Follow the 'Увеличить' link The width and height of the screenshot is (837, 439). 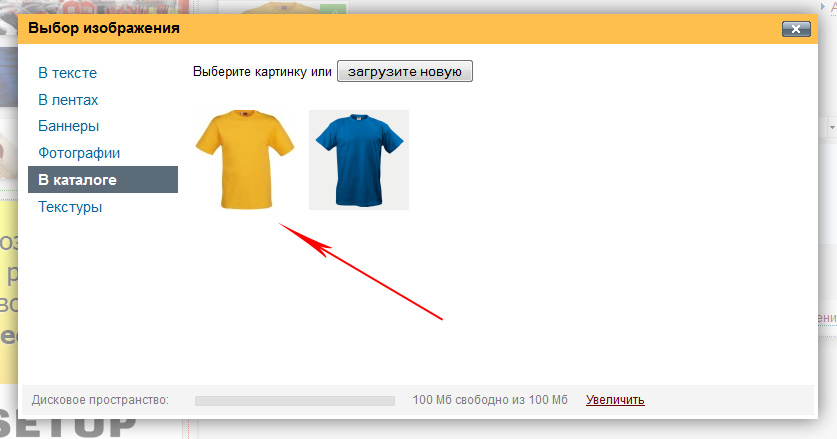(x=615, y=400)
